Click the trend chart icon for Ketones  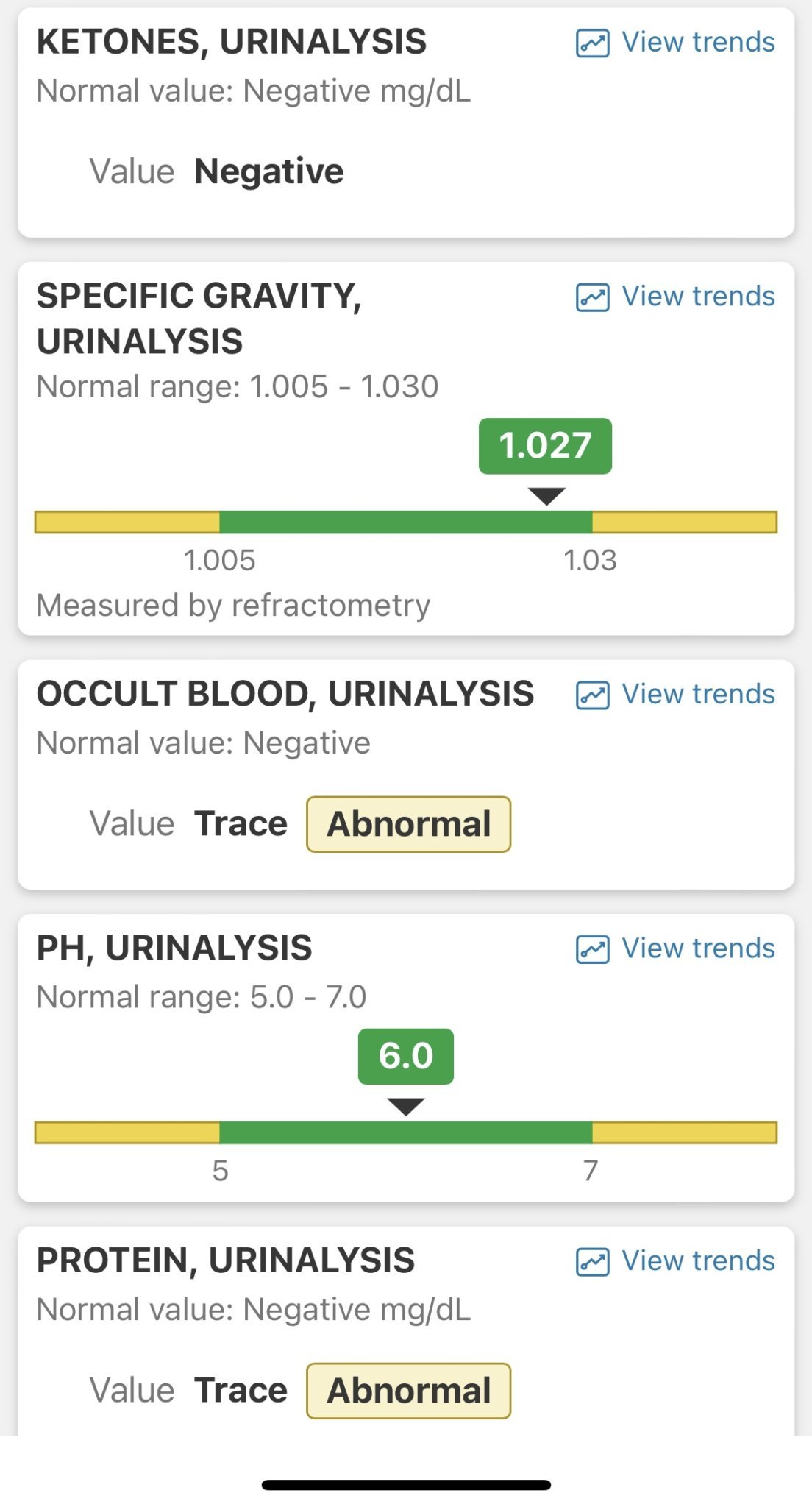click(x=592, y=43)
